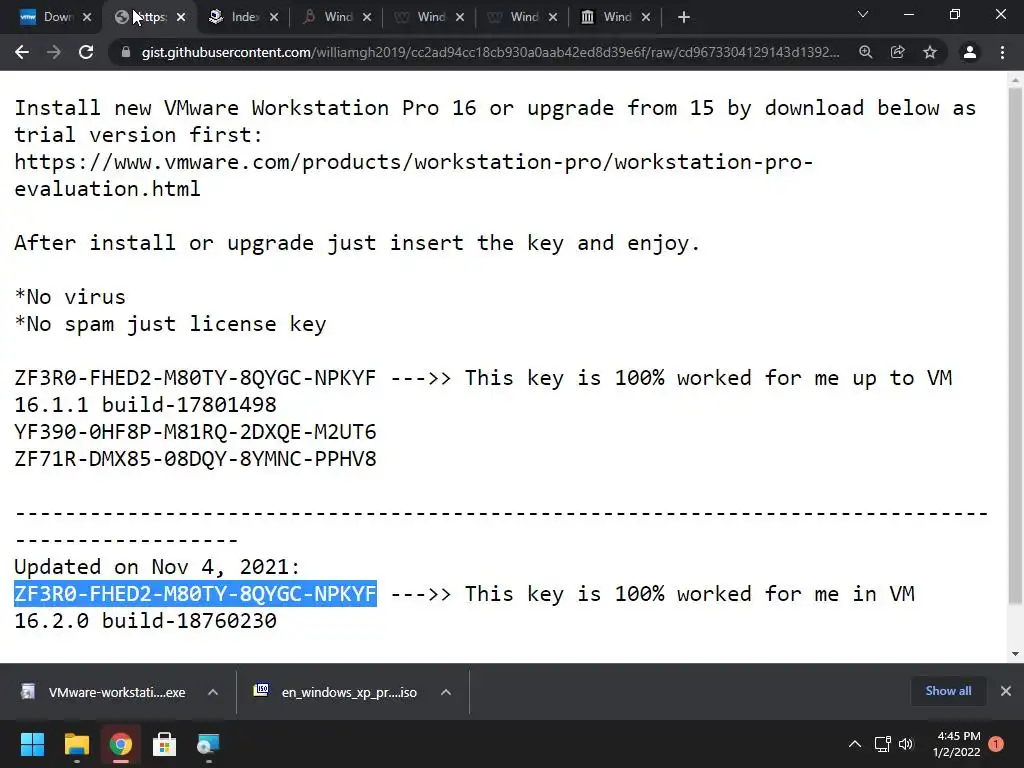Go back to the previous page
Viewport: 1024px width, 768px height.
[x=22, y=52]
